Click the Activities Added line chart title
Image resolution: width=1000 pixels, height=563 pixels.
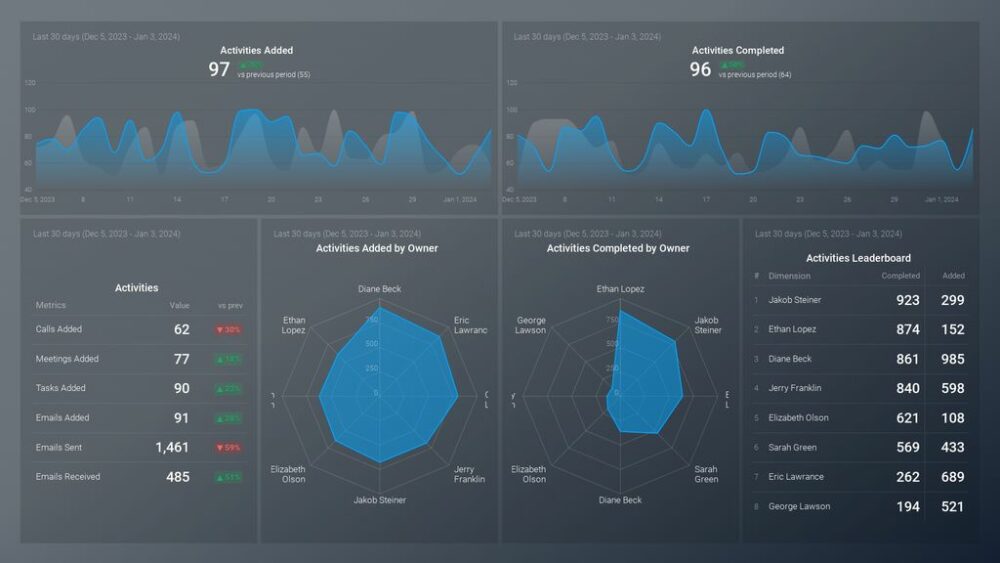click(x=256, y=50)
